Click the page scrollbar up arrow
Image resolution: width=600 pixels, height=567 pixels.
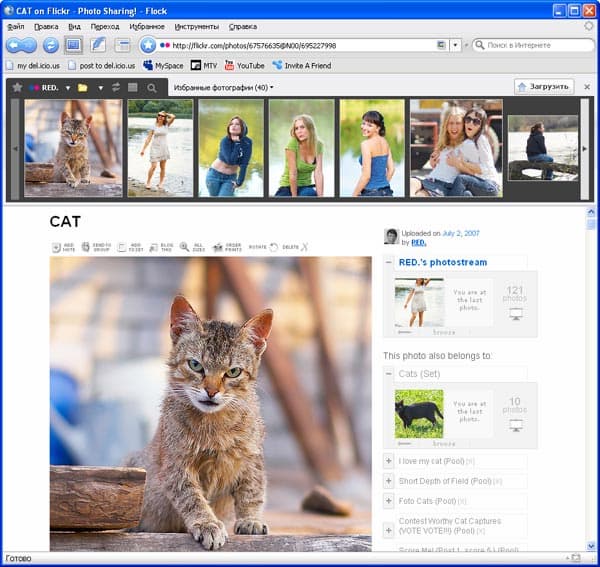tap(591, 212)
